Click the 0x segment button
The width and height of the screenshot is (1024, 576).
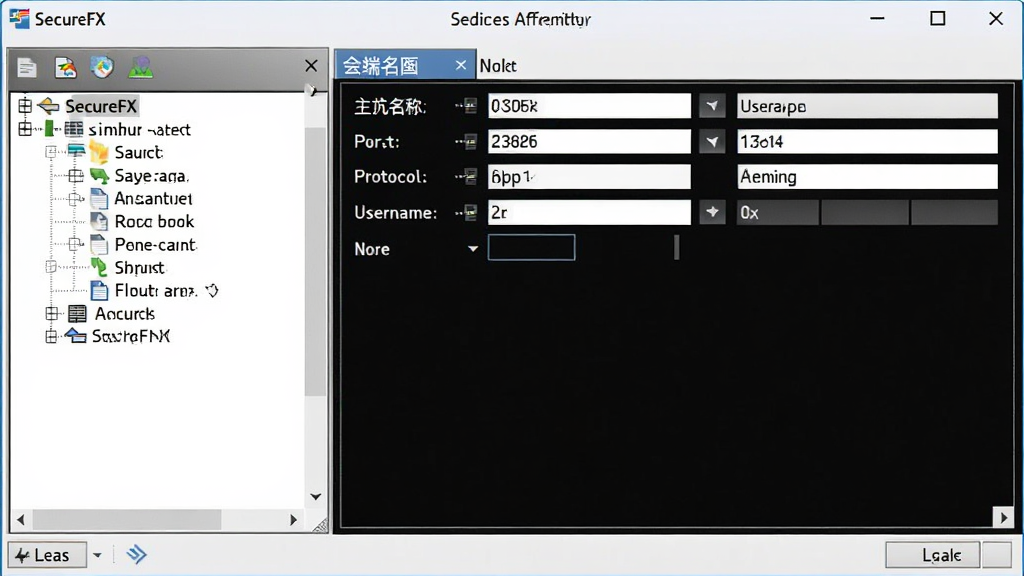coord(777,212)
